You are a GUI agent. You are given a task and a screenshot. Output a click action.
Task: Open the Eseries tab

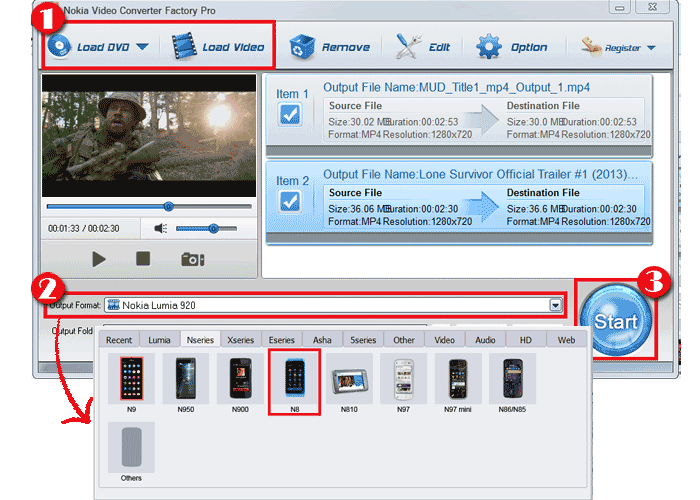(x=282, y=340)
